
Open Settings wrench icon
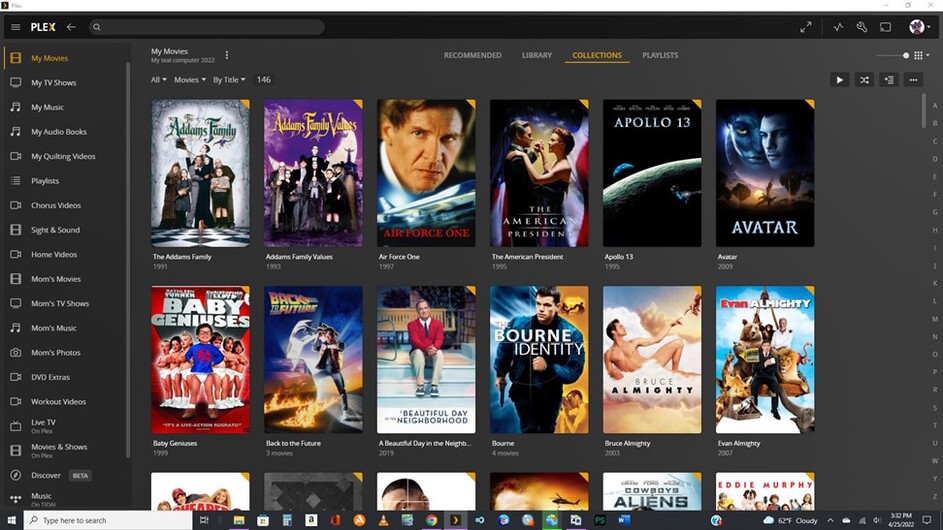click(862, 27)
